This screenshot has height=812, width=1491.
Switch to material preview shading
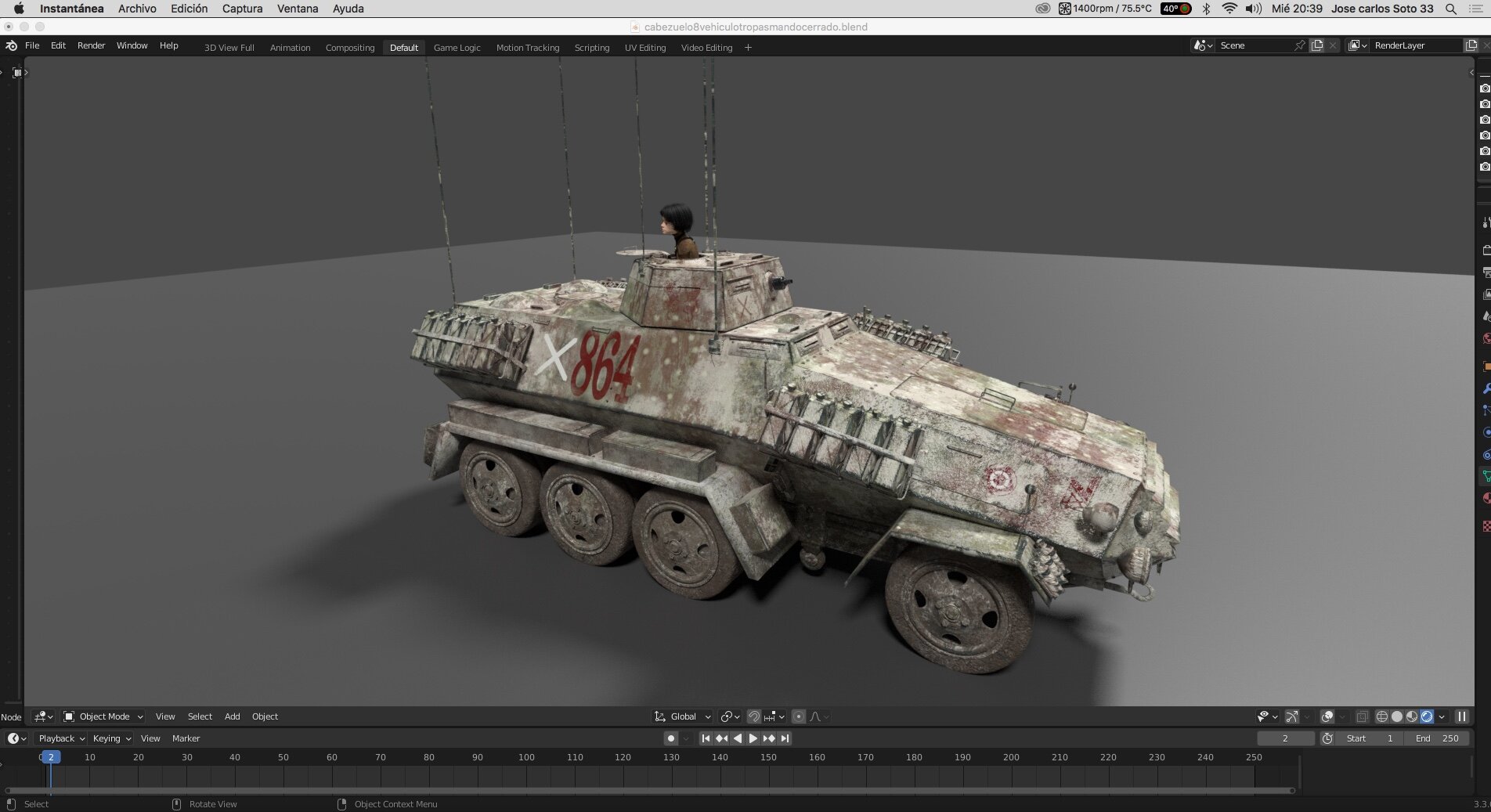pyautogui.click(x=1412, y=716)
